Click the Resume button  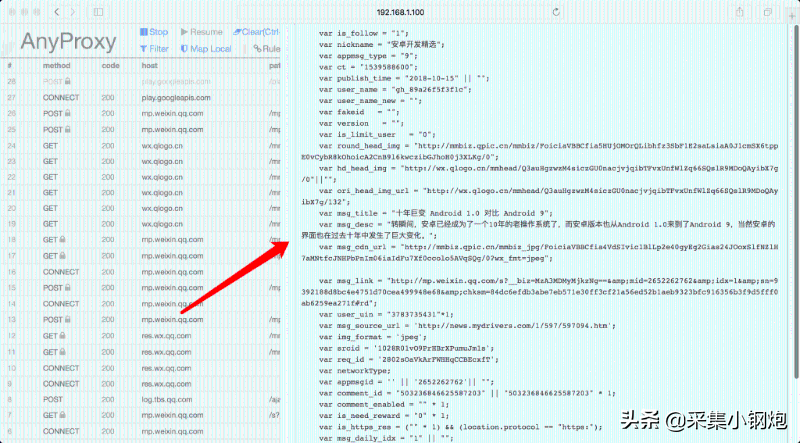(202, 32)
